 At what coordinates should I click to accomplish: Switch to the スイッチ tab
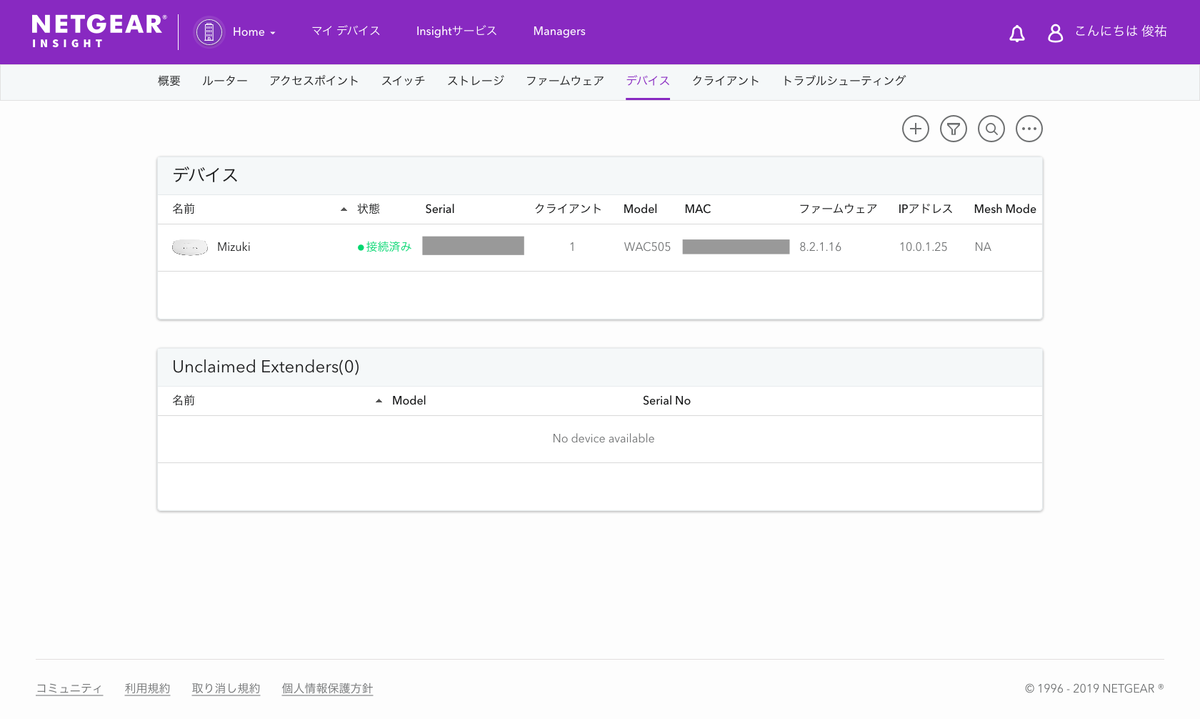tap(403, 81)
